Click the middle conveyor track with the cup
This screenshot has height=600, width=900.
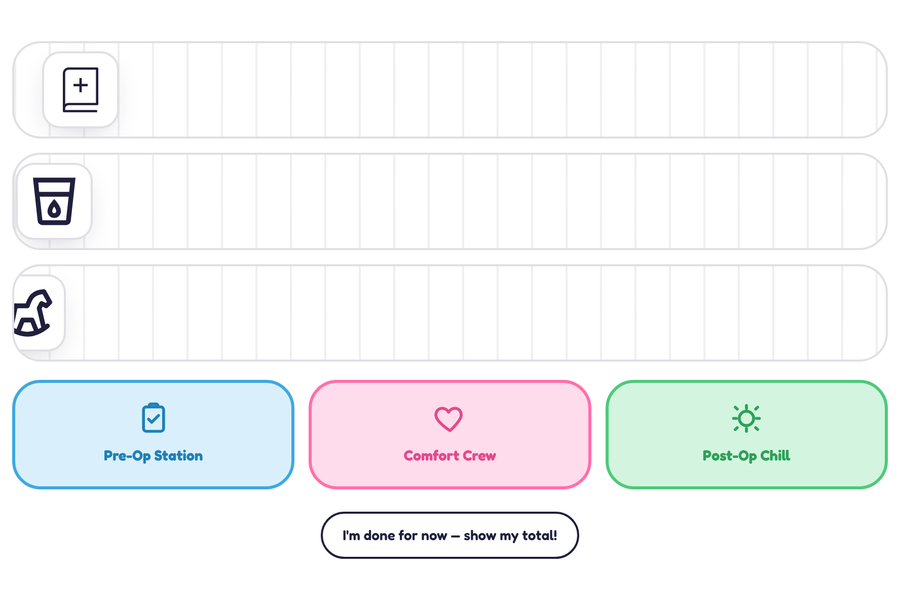coord(450,201)
